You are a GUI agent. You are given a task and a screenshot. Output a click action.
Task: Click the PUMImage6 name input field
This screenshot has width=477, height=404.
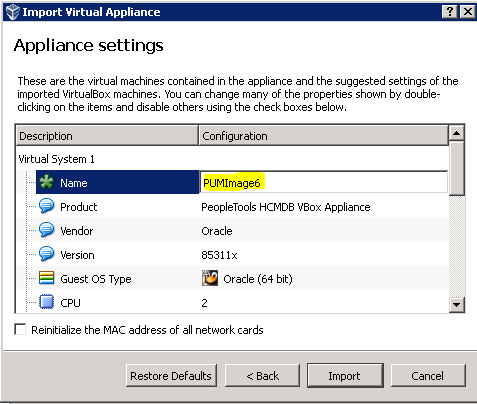(x=323, y=182)
